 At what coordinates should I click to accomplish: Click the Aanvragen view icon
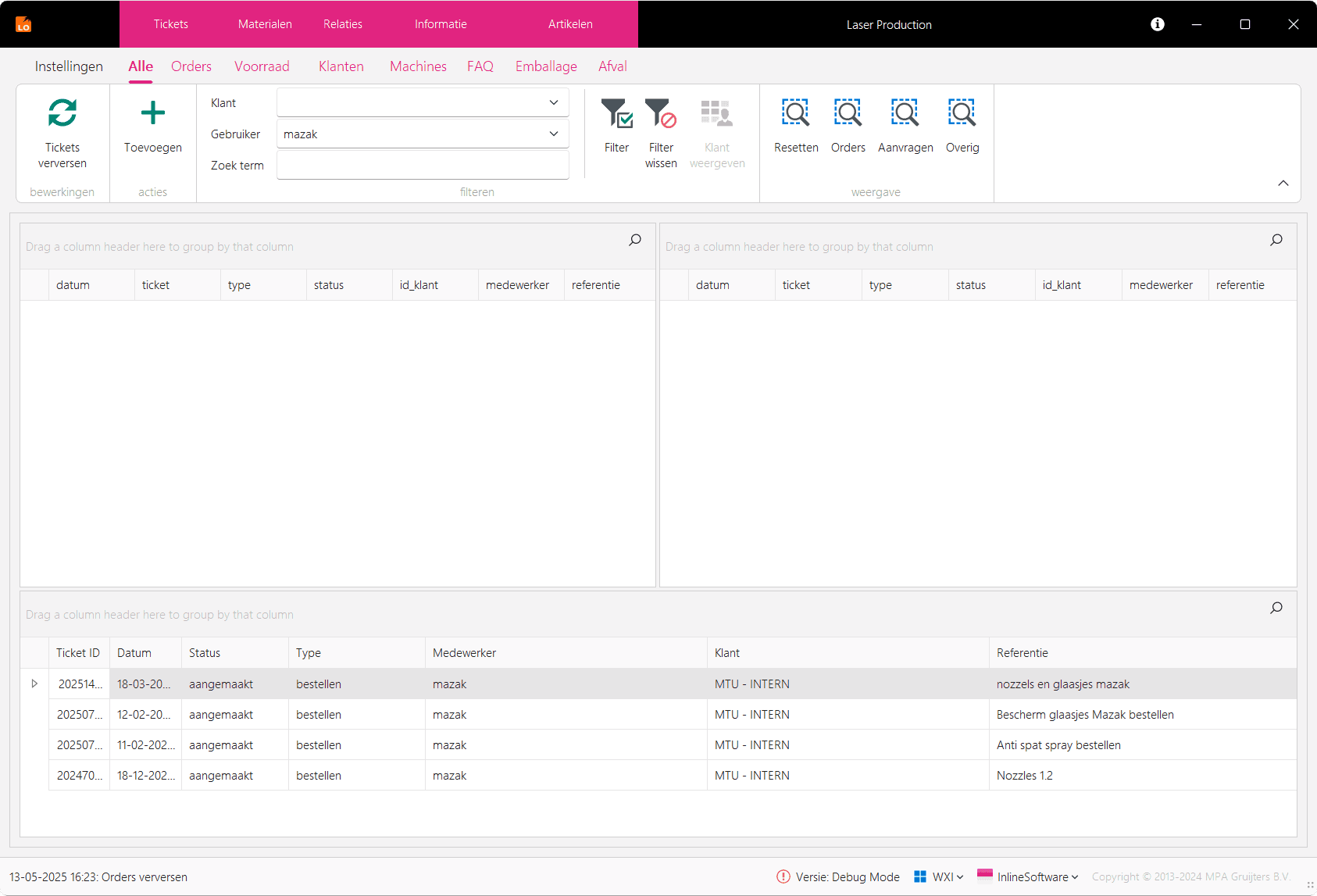point(905,112)
